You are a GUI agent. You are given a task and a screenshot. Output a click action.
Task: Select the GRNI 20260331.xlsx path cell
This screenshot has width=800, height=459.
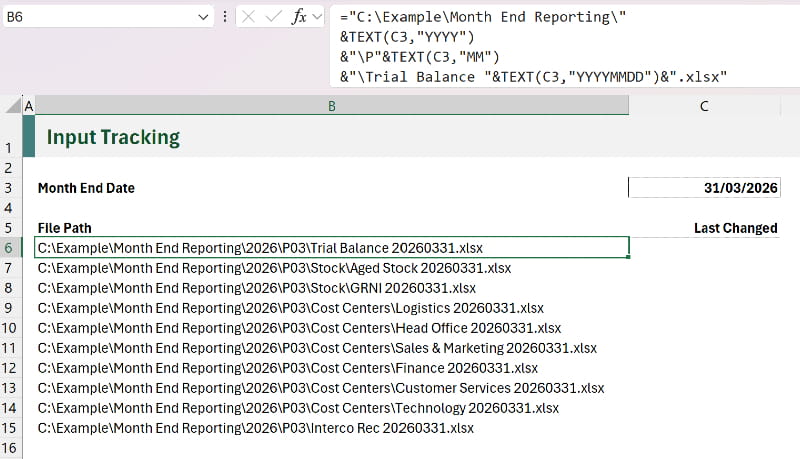[x=332, y=288]
